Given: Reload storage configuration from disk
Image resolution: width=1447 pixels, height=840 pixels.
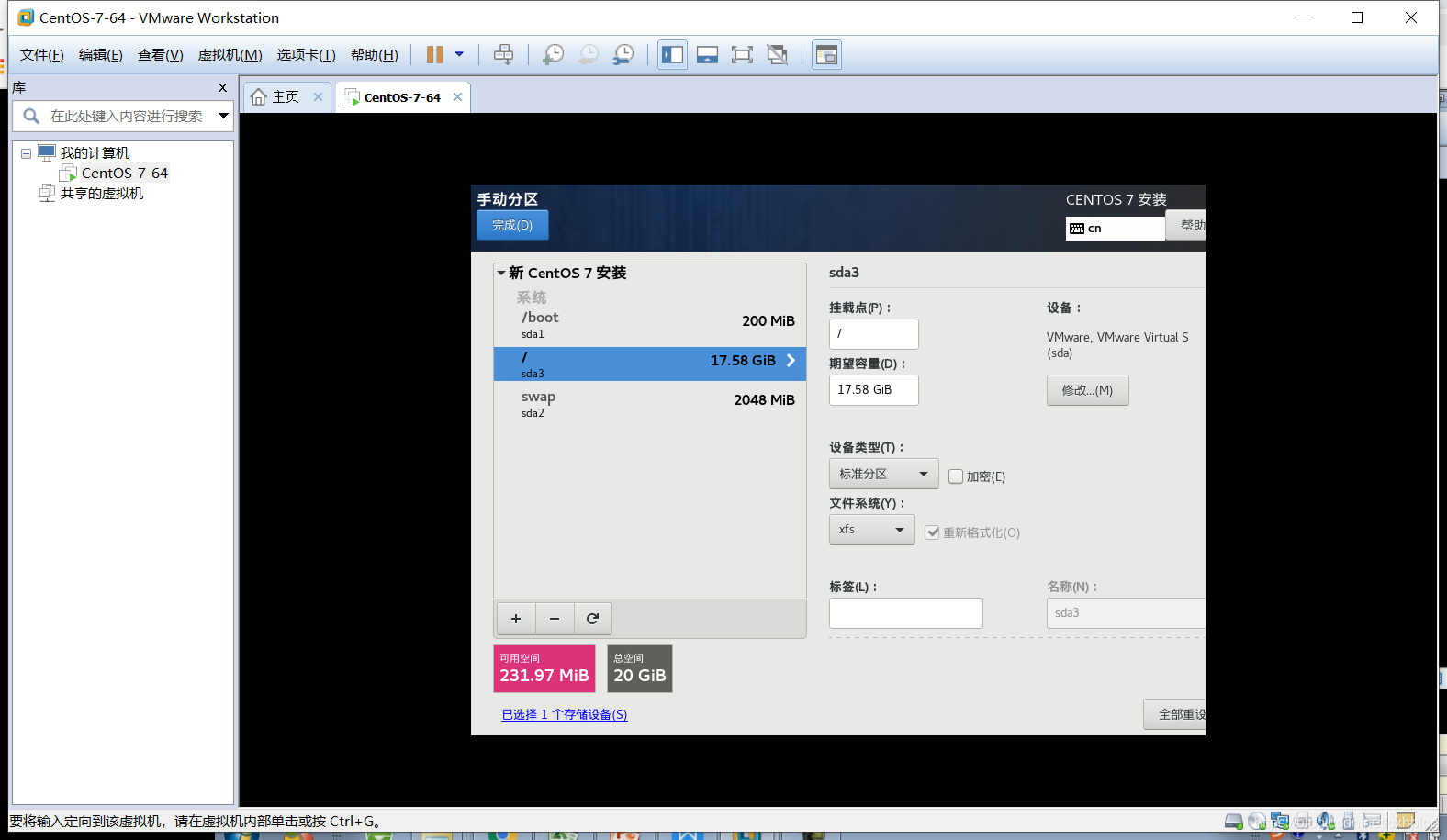Looking at the screenshot, I should click(x=593, y=619).
